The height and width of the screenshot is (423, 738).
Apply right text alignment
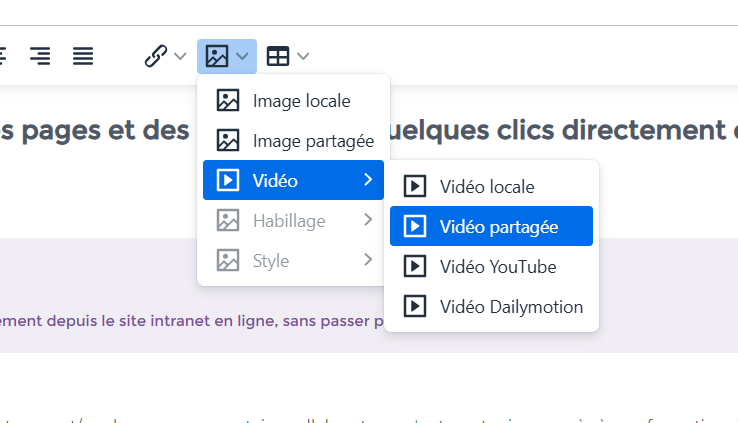pyautogui.click(x=40, y=56)
